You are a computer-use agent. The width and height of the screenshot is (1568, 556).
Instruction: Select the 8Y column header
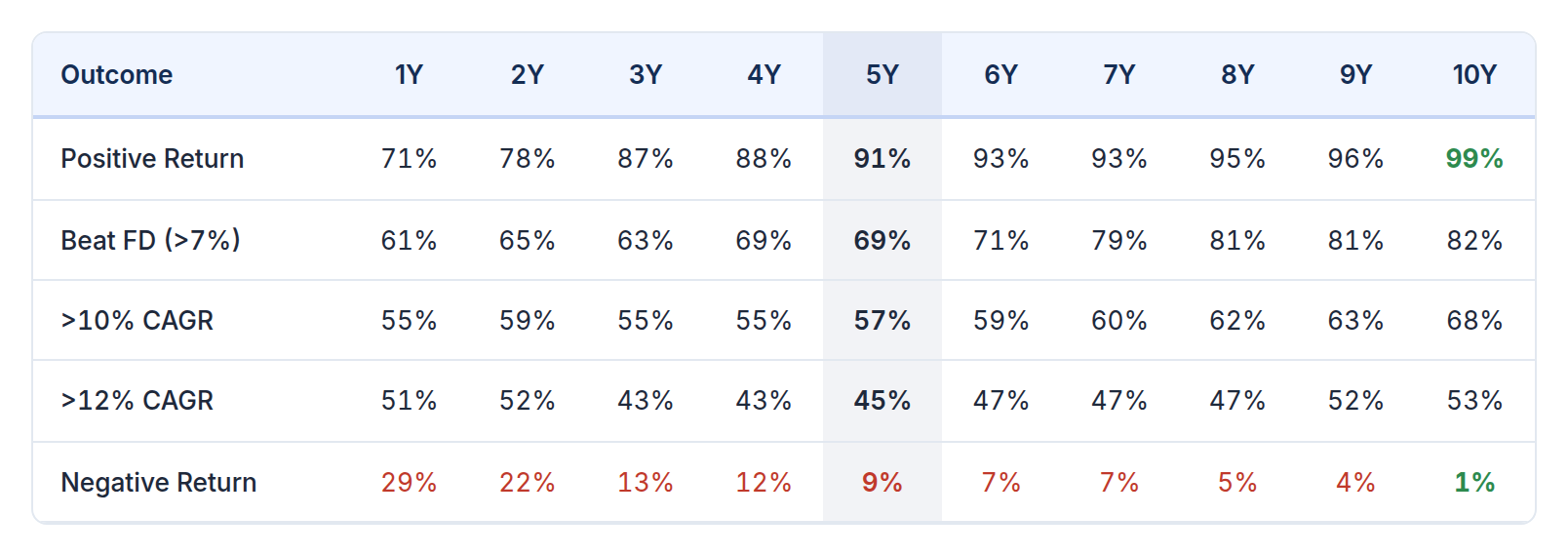point(1237,75)
